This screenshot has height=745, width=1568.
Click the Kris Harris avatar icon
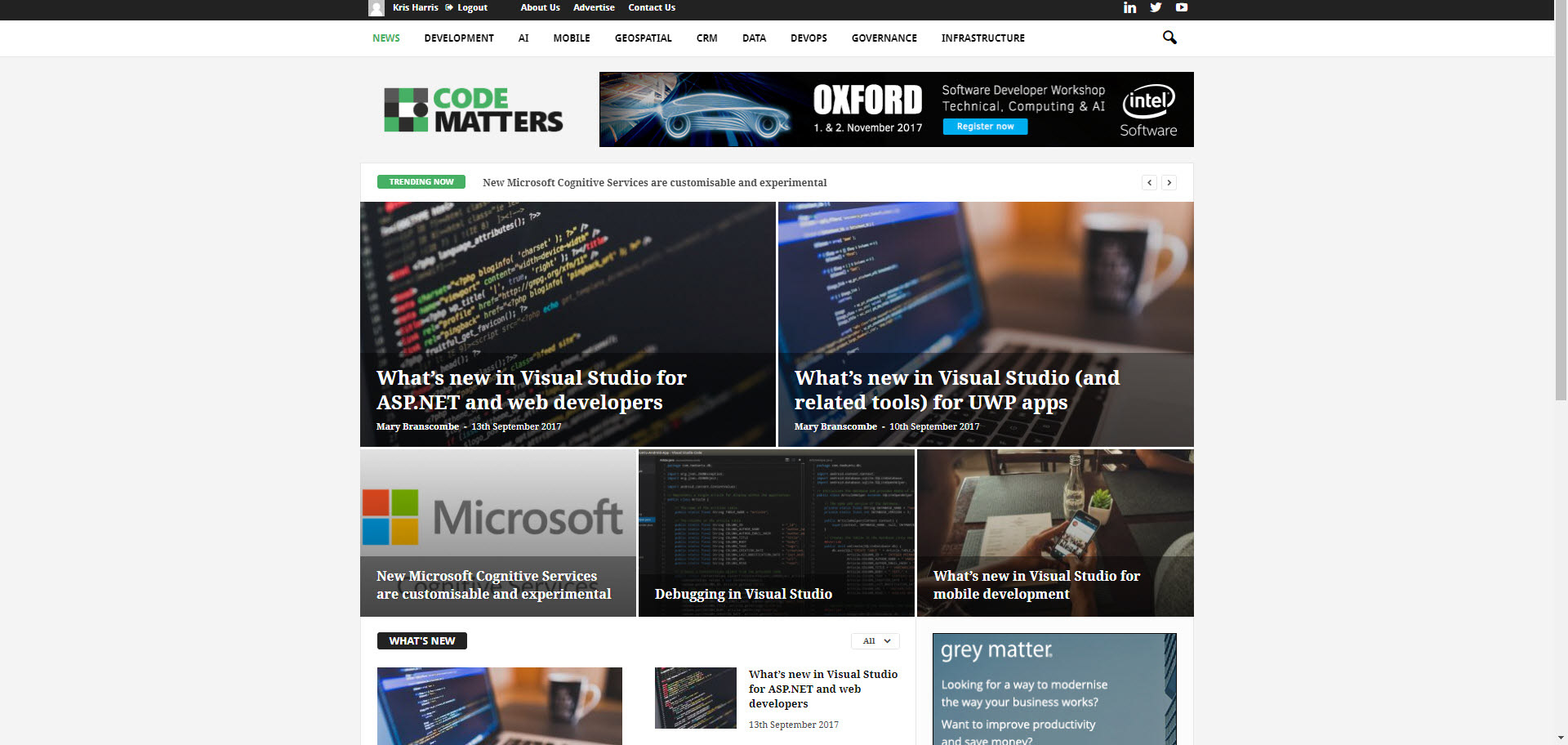pyautogui.click(x=376, y=8)
